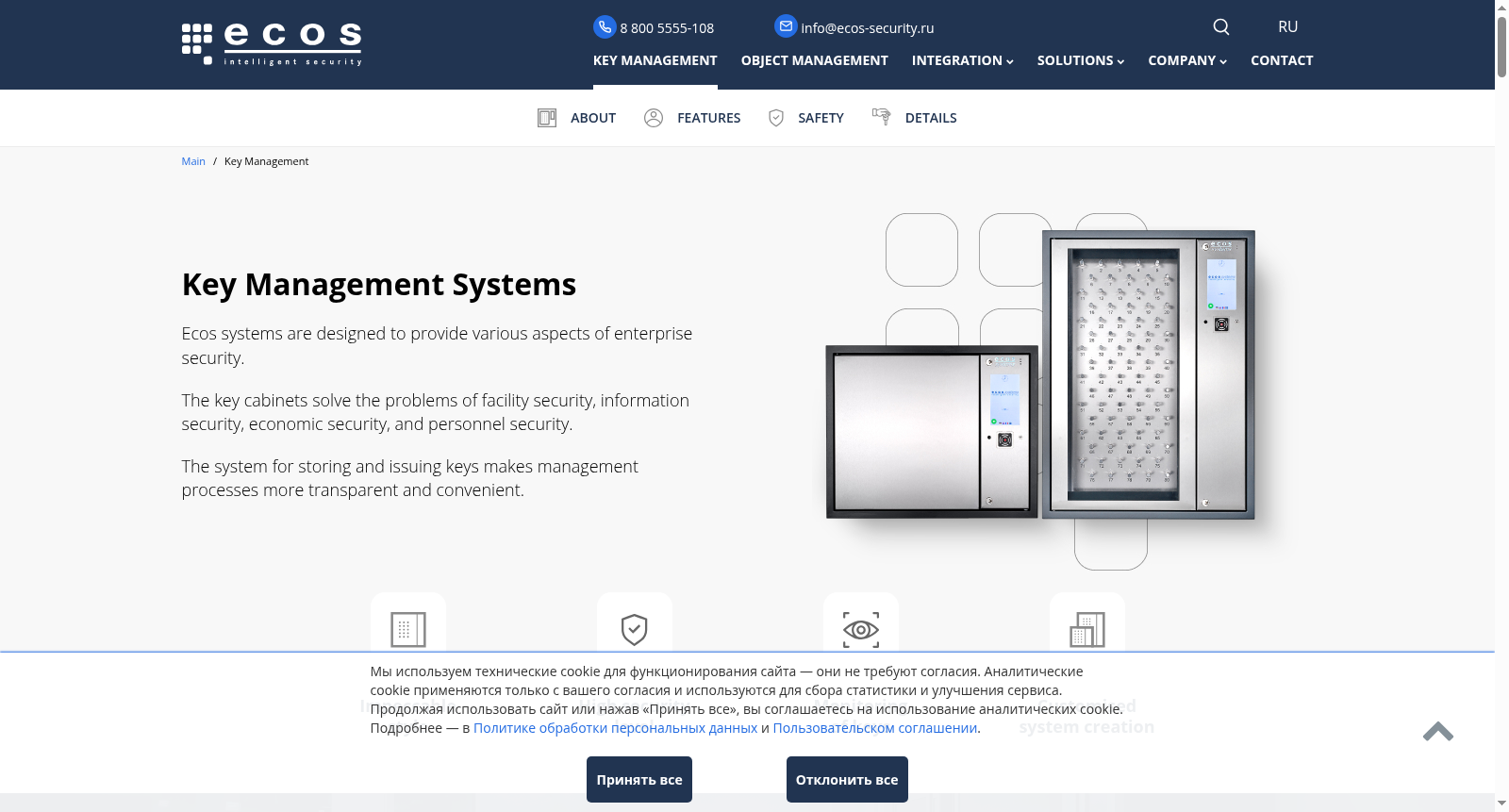Click the closed key cabinet image
Screen dimensions: 1509x812
coord(932,432)
